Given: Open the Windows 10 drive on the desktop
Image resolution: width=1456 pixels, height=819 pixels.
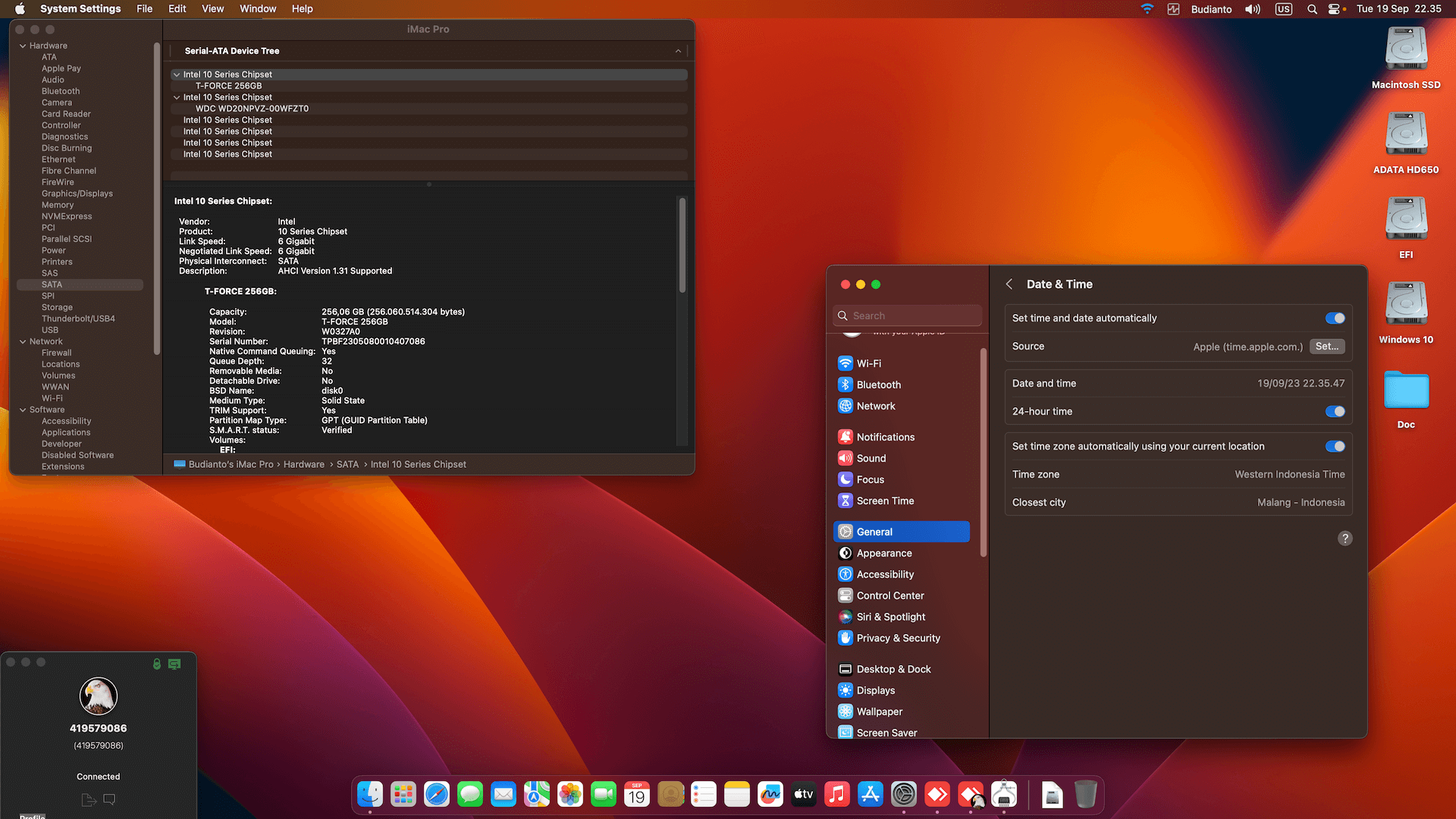Looking at the screenshot, I should [1405, 303].
